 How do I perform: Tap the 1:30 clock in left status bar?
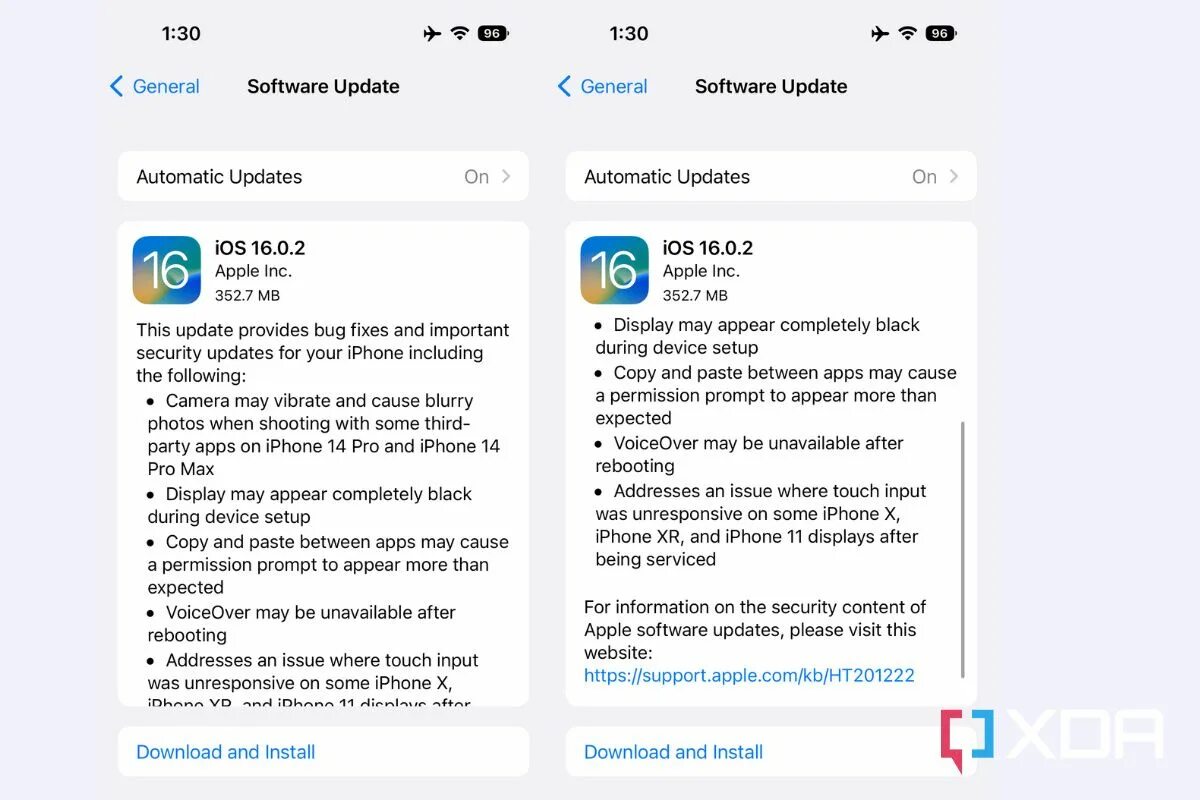tap(181, 33)
